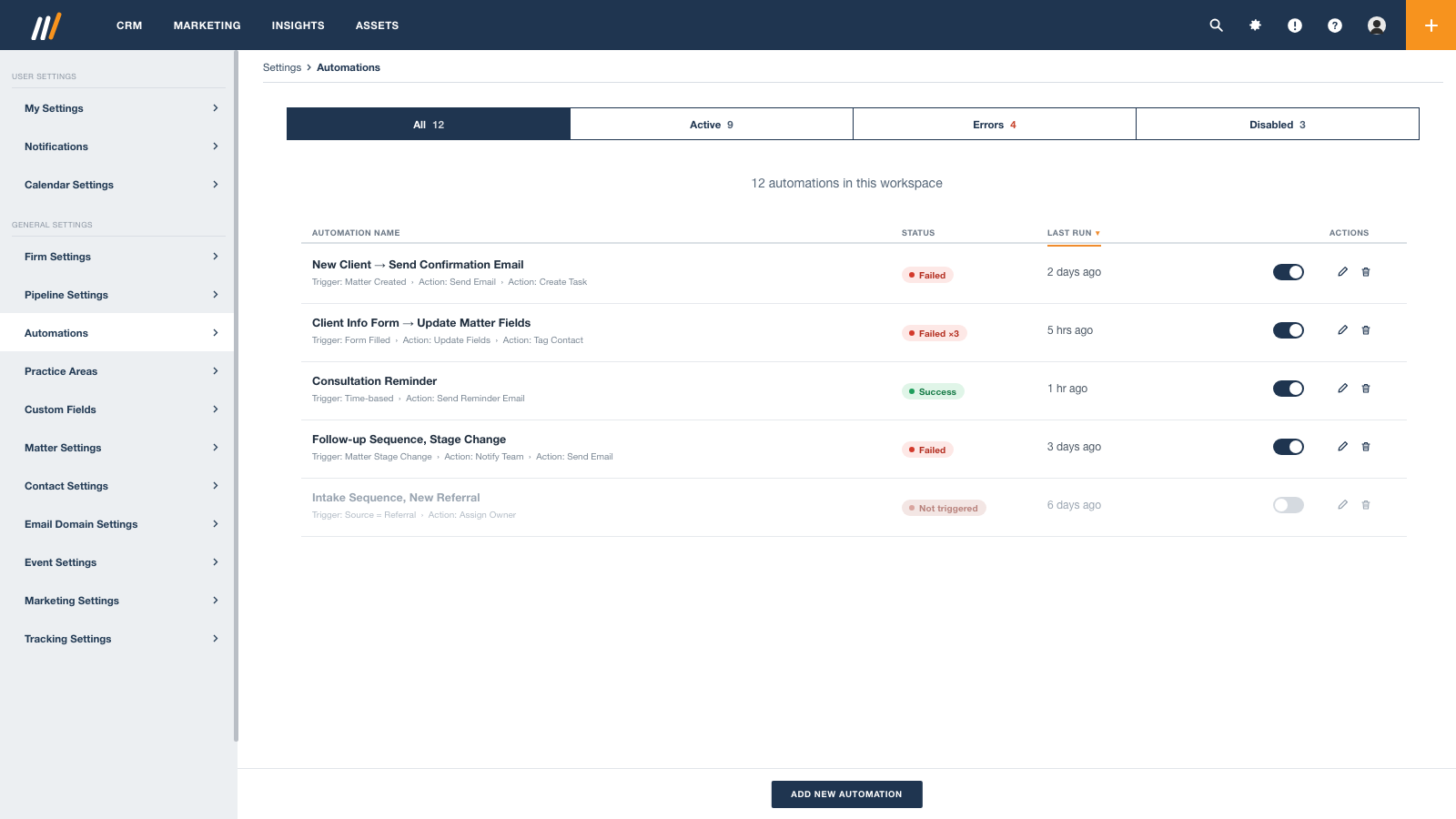Enable the Intake Sequence, New Referral toggle
This screenshot has height=819, width=1456.
(x=1289, y=505)
